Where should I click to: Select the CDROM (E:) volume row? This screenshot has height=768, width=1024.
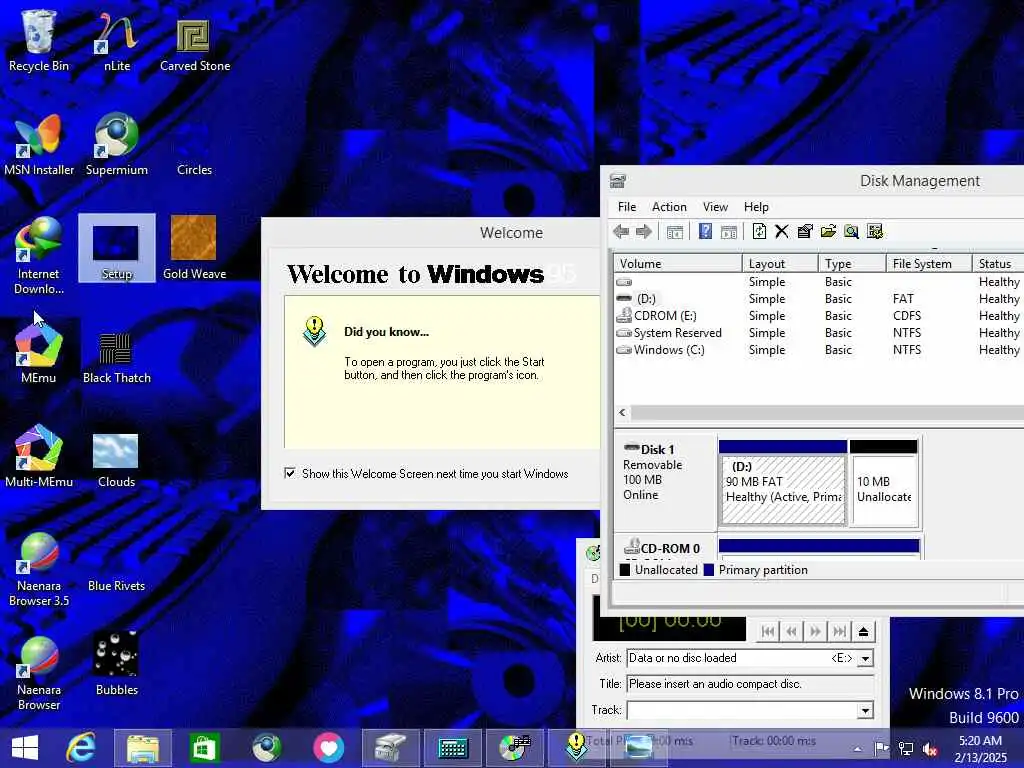click(819, 316)
